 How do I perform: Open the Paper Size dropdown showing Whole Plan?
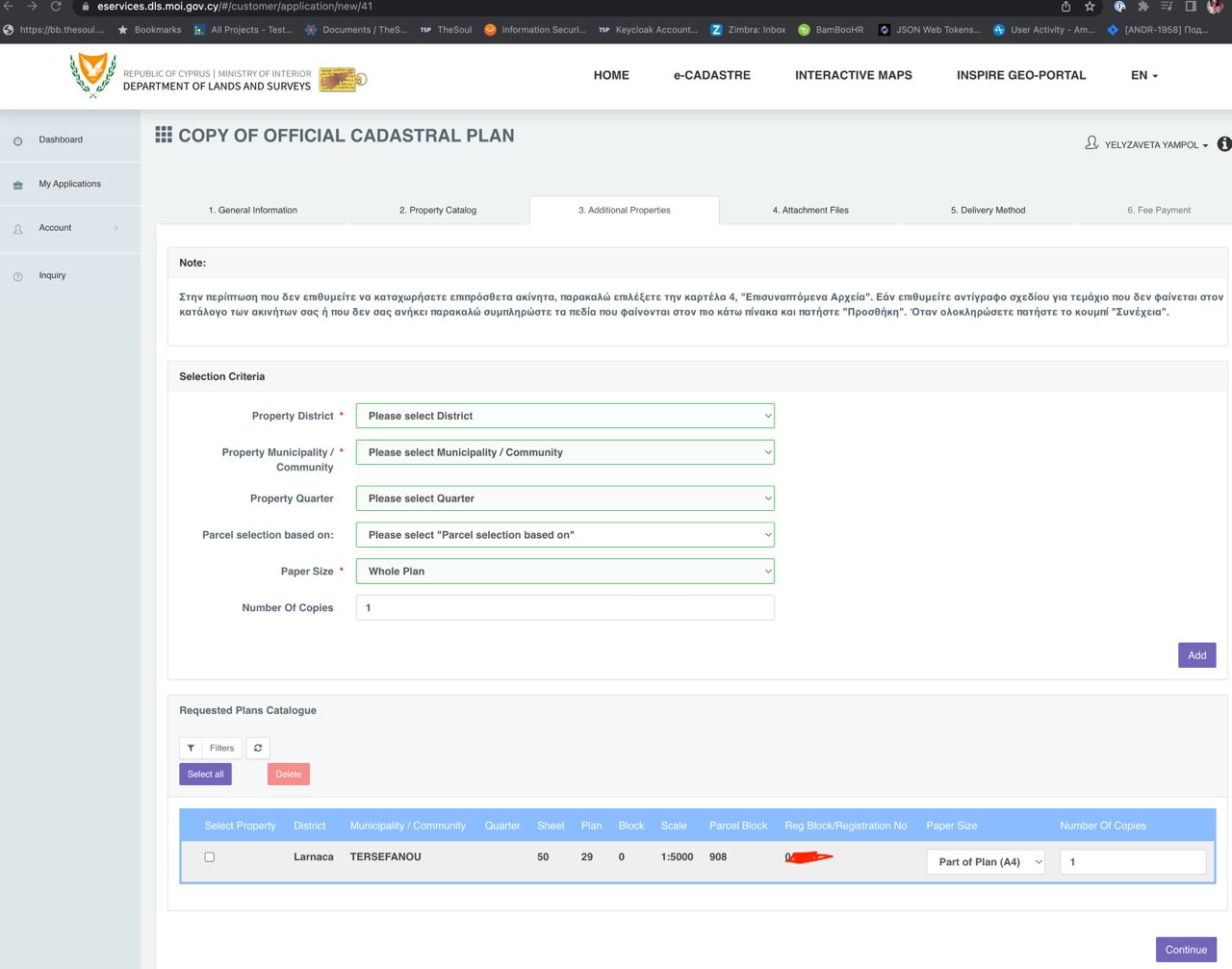click(x=565, y=572)
